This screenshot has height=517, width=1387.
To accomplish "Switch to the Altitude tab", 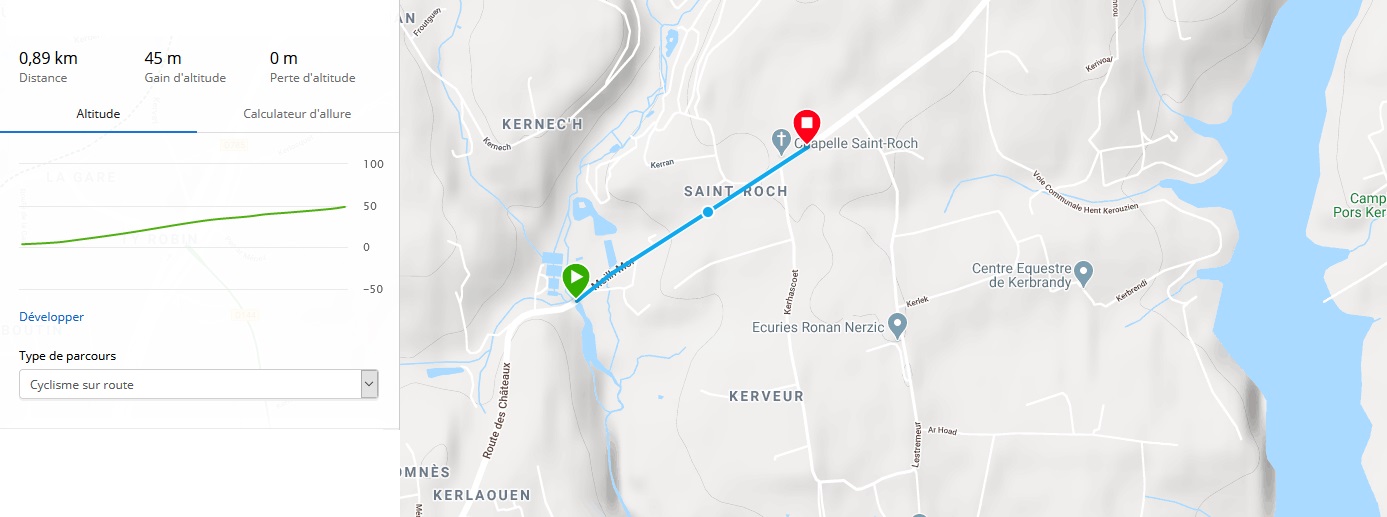I will (x=98, y=114).
